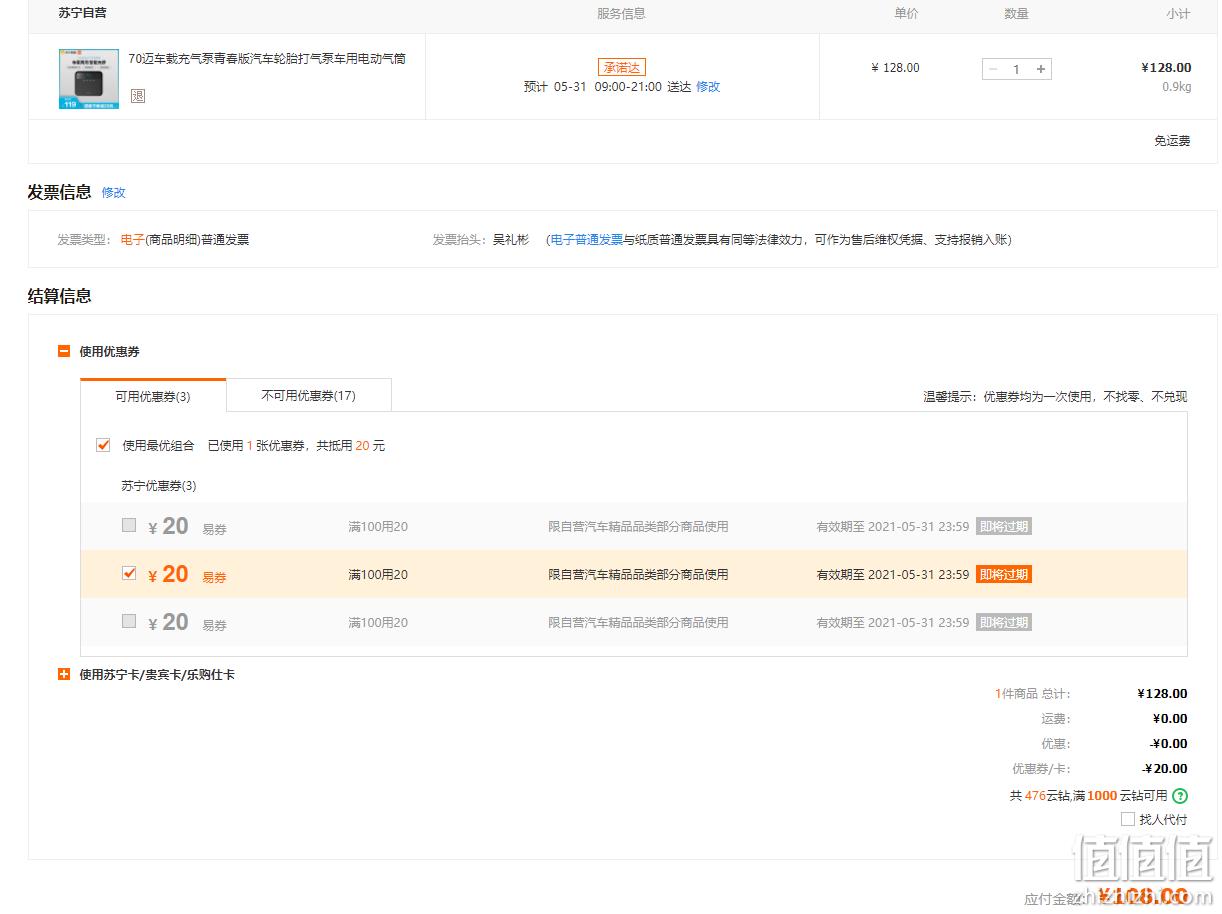1222x914 pixels.
Task: Click the 苏宁自营 seller label
Action: 83,13
